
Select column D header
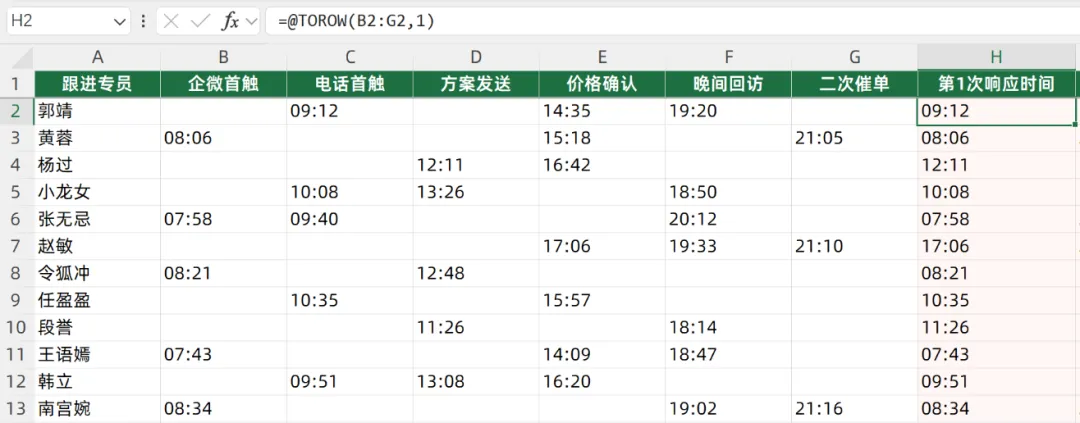click(476, 57)
